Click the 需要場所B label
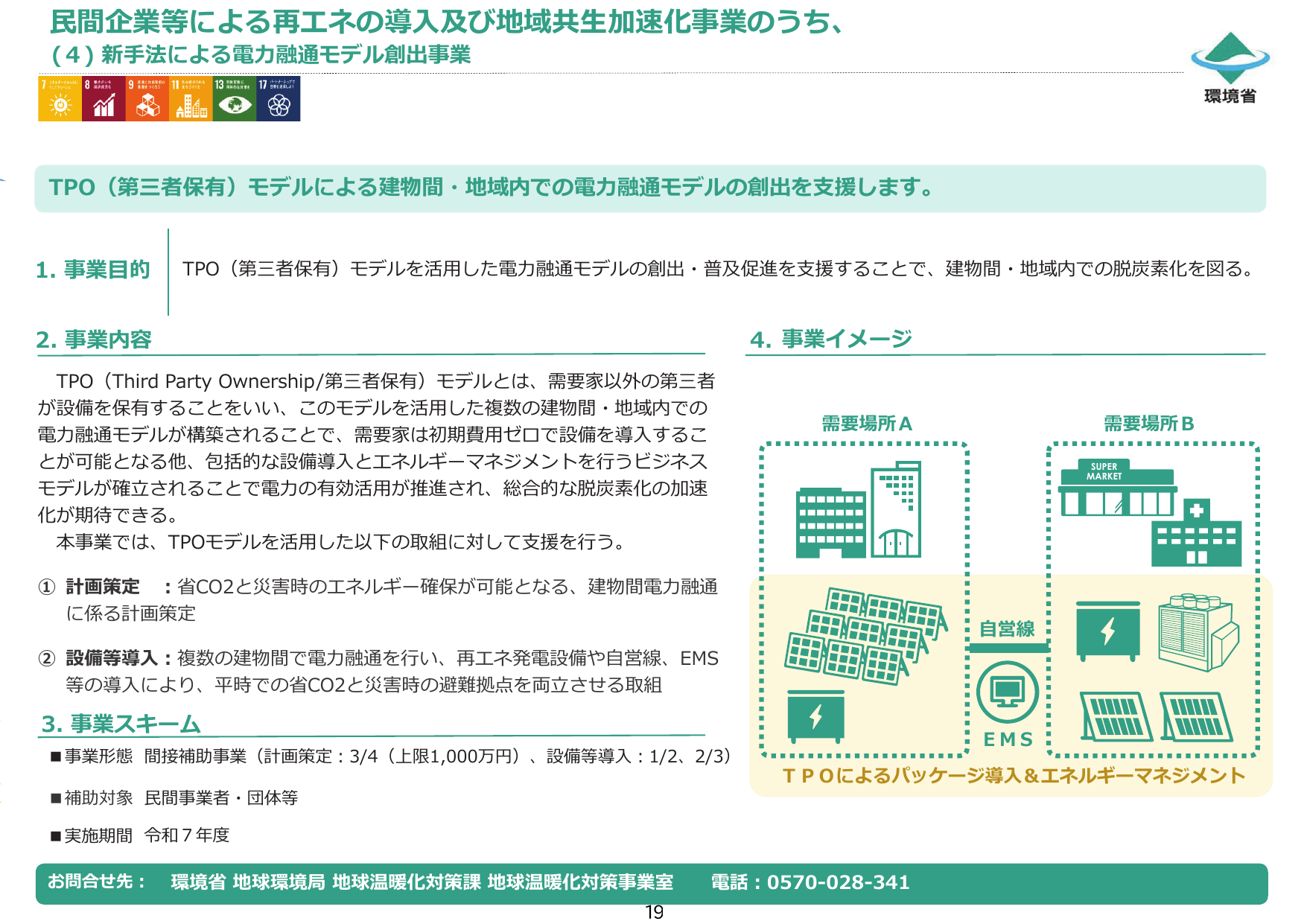Image resolution: width=1307 pixels, height=924 pixels. [1149, 424]
